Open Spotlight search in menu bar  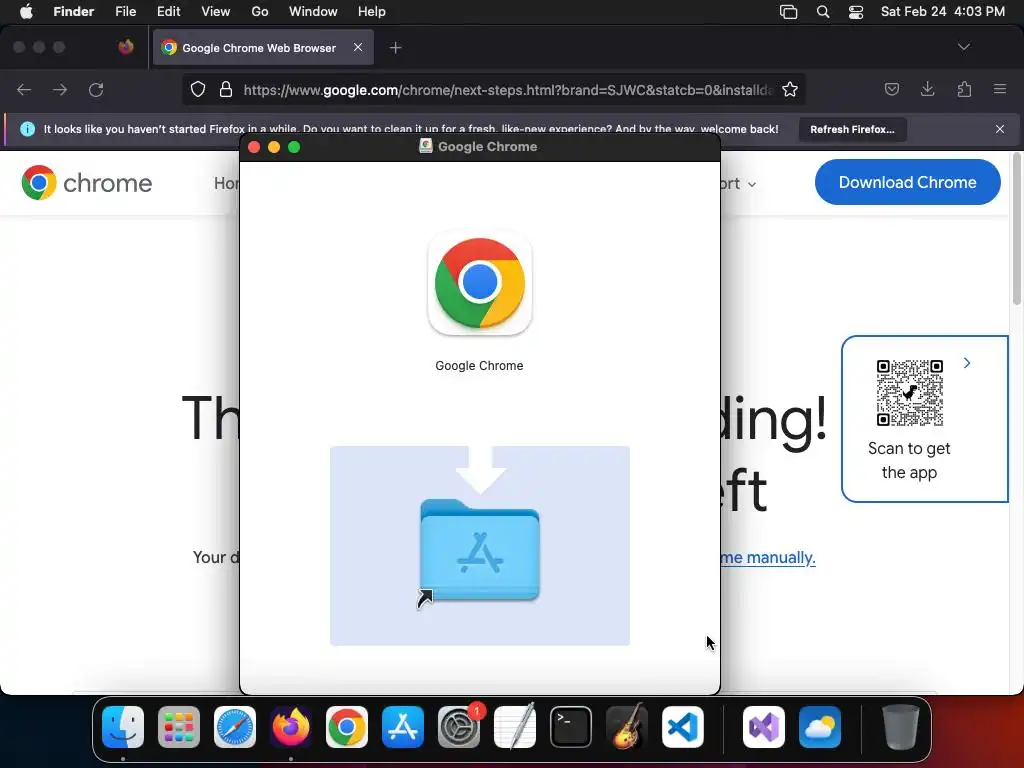pyautogui.click(x=823, y=12)
